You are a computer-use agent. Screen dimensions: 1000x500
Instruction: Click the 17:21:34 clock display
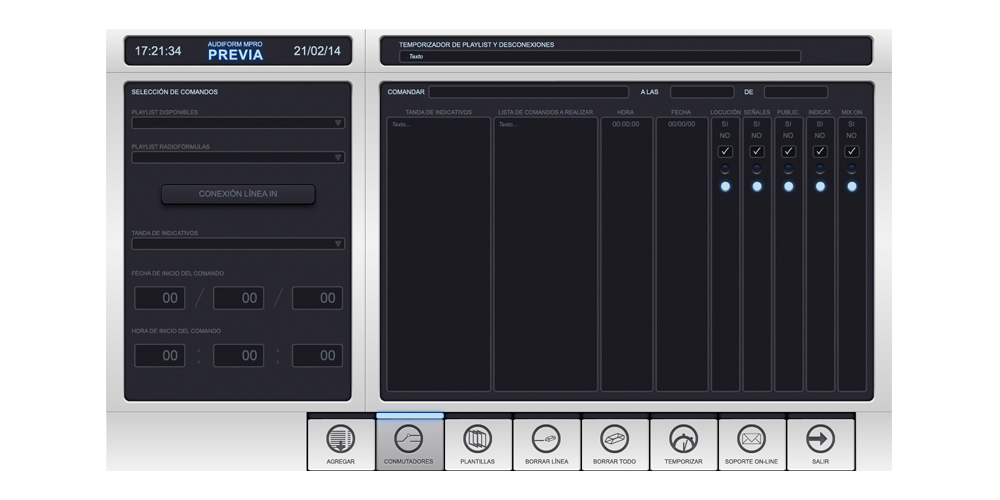(x=158, y=51)
